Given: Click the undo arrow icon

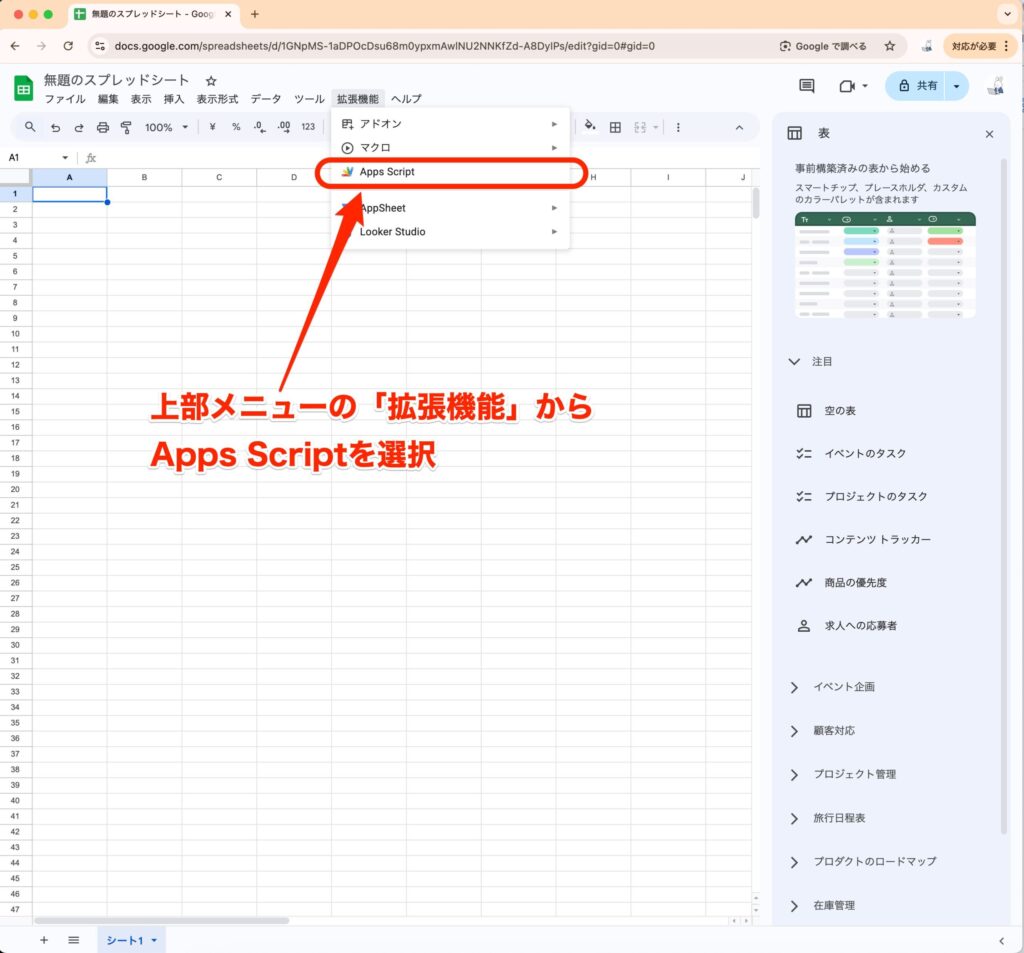Looking at the screenshot, I should 55,127.
